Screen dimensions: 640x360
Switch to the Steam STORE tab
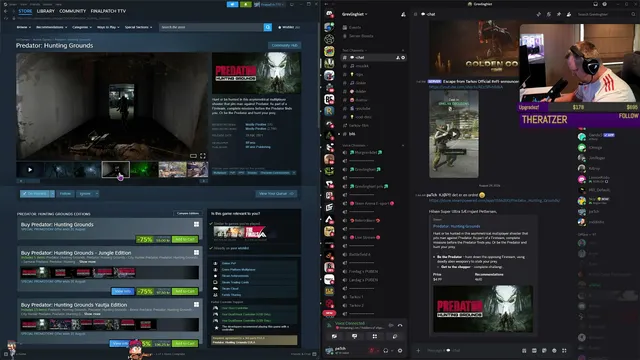coord(25,11)
